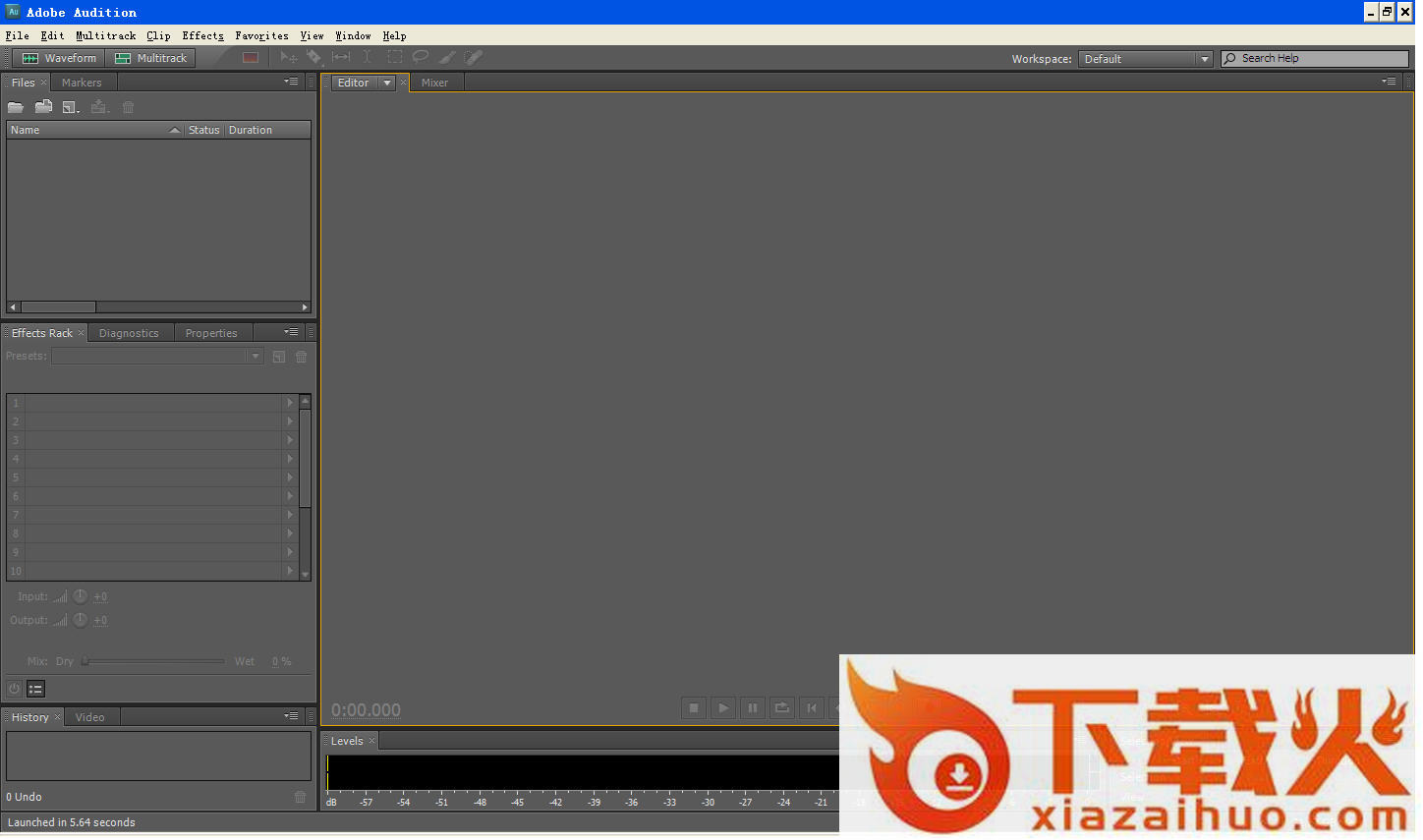Click the Stop transport button
Viewport: 1423px width, 840px height.
(x=694, y=707)
